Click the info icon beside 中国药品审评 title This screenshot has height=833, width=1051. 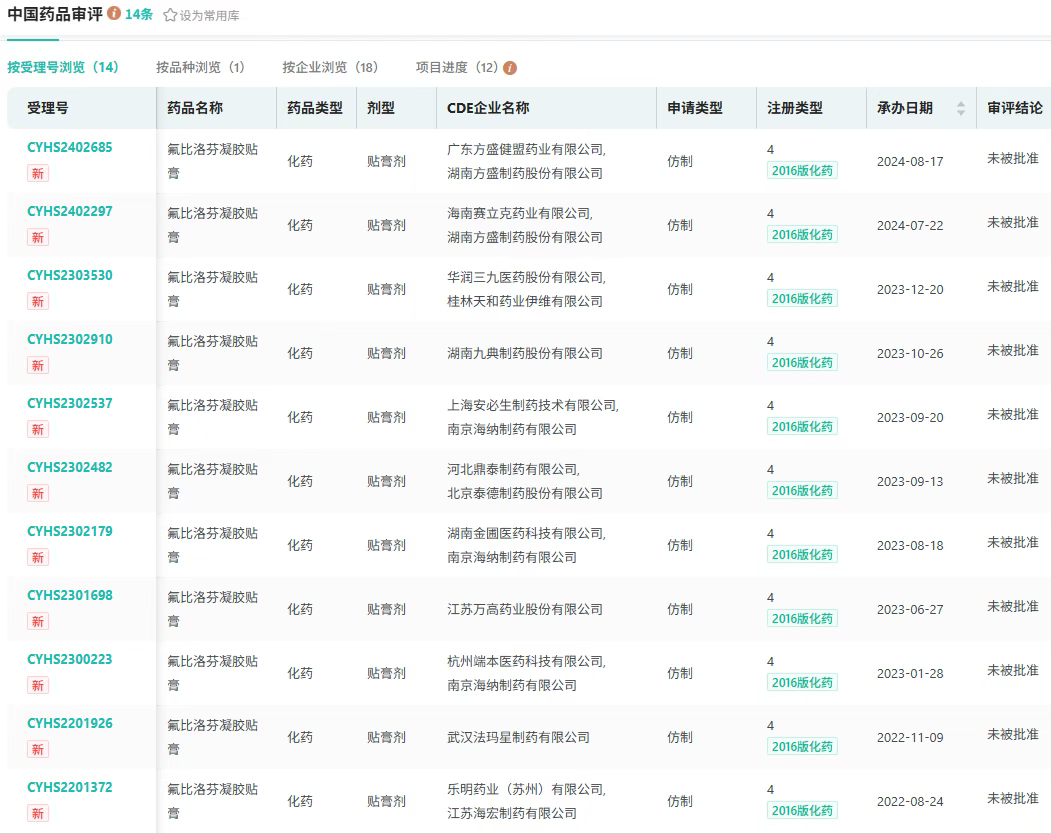click(114, 14)
